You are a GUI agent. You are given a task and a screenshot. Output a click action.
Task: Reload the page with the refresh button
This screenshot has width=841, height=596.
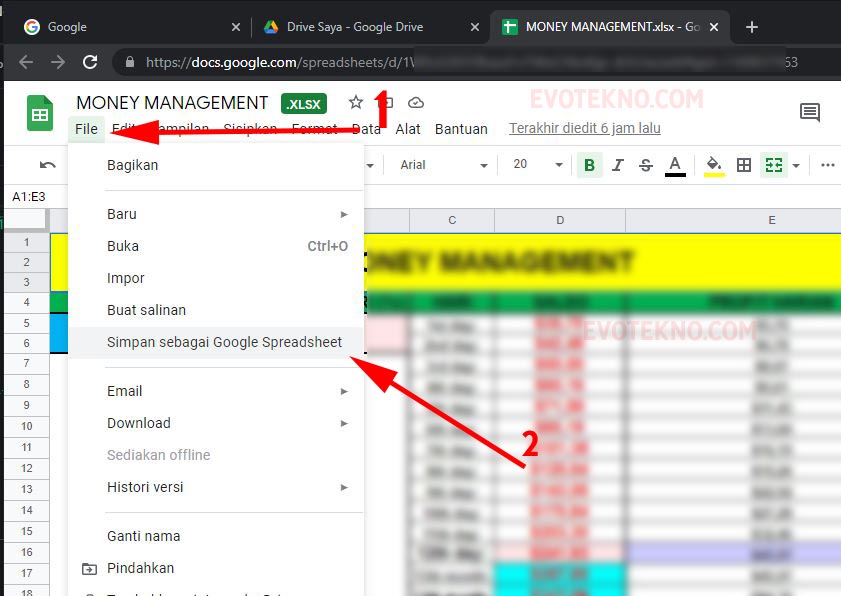point(91,62)
